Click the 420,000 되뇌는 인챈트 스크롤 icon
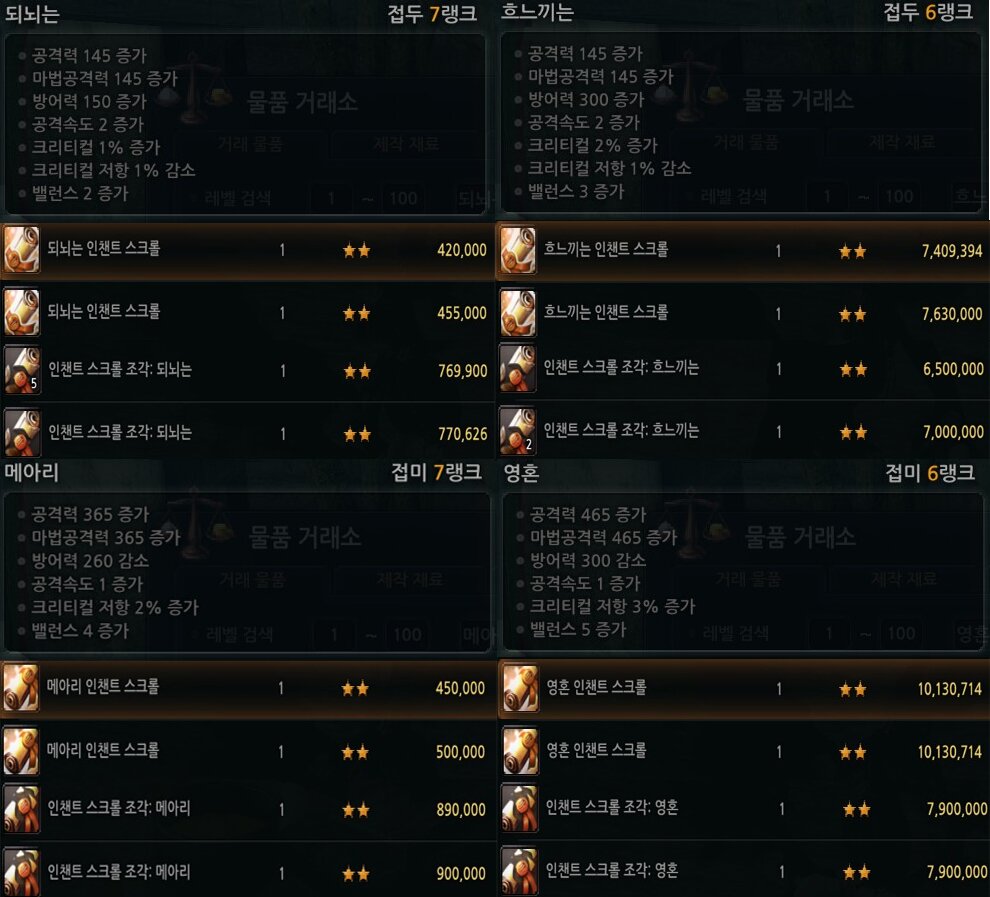Viewport: 990px width, 897px height. point(21,249)
